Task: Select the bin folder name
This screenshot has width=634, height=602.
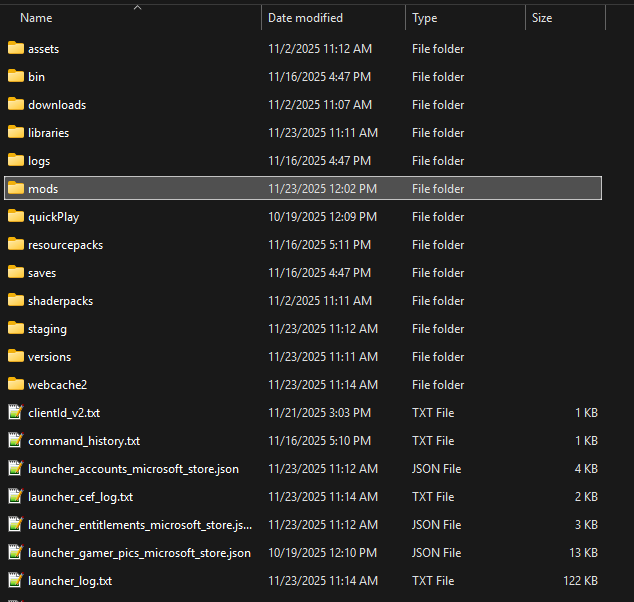Action: [36, 77]
